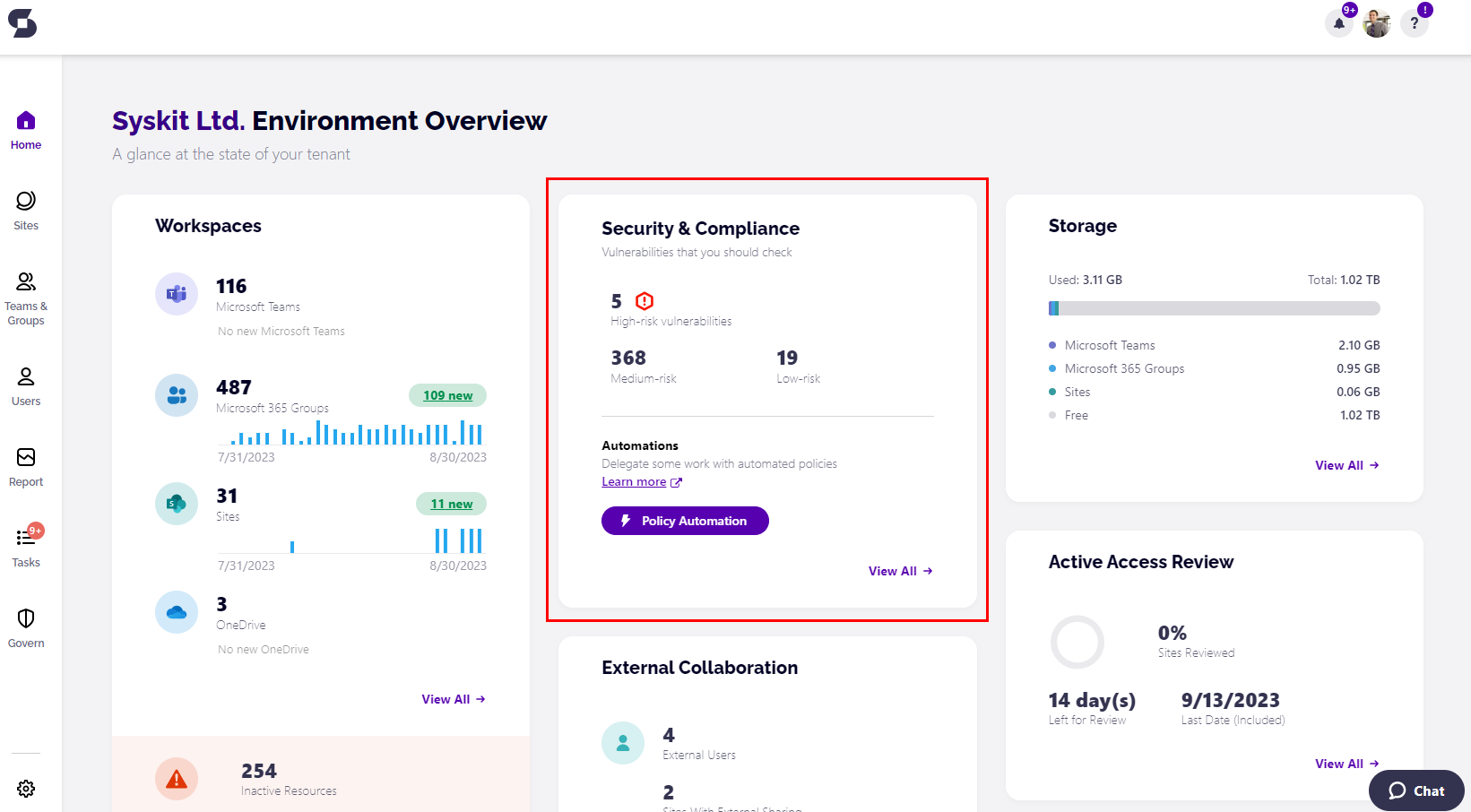1471x812 pixels.
Task: View All in Storage card
Action: tap(1346, 465)
